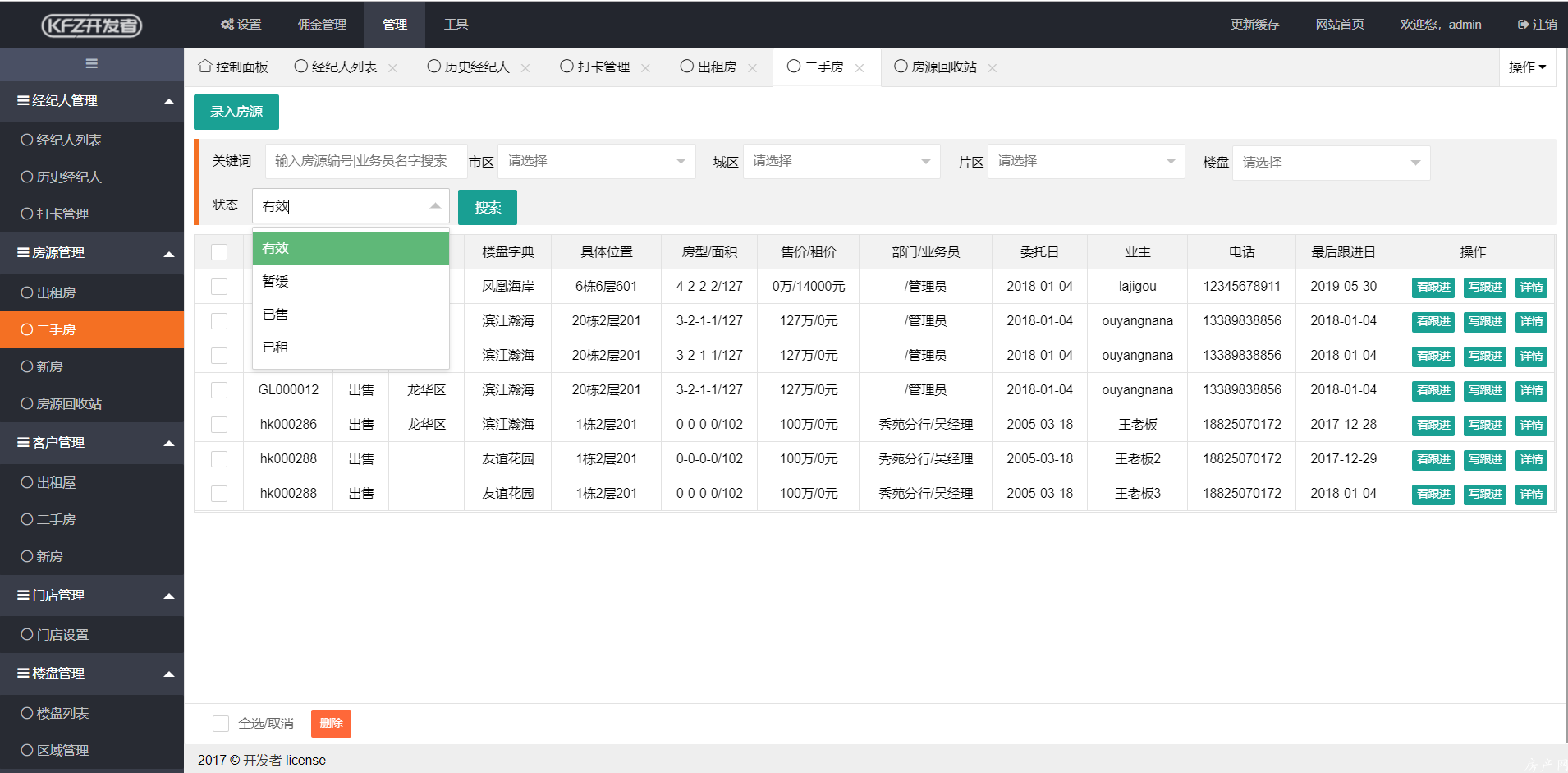This screenshot has height=773, width=1568.
Task: Close the 历史经纪人 tab
Action: [525, 68]
